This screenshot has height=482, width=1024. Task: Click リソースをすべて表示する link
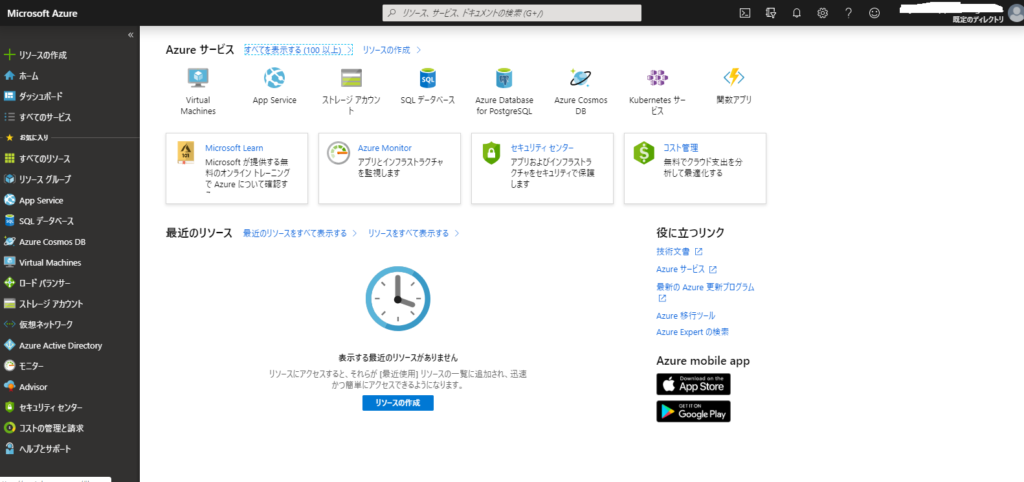click(414, 233)
